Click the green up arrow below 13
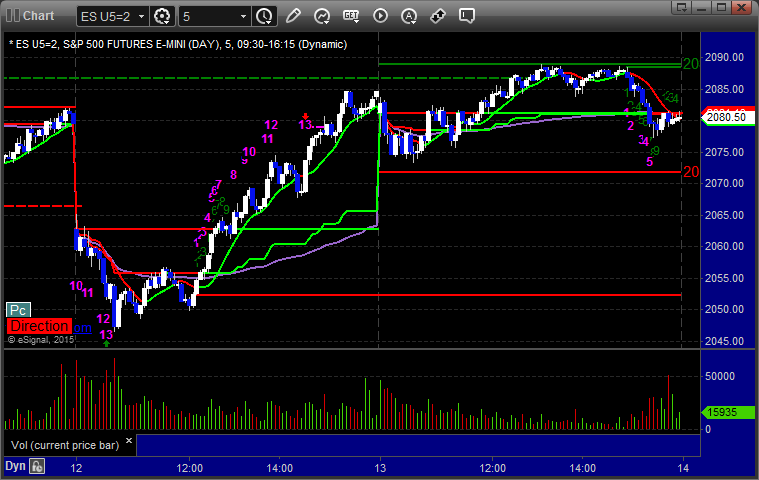The height and width of the screenshot is (480, 759). [x=106, y=344]
